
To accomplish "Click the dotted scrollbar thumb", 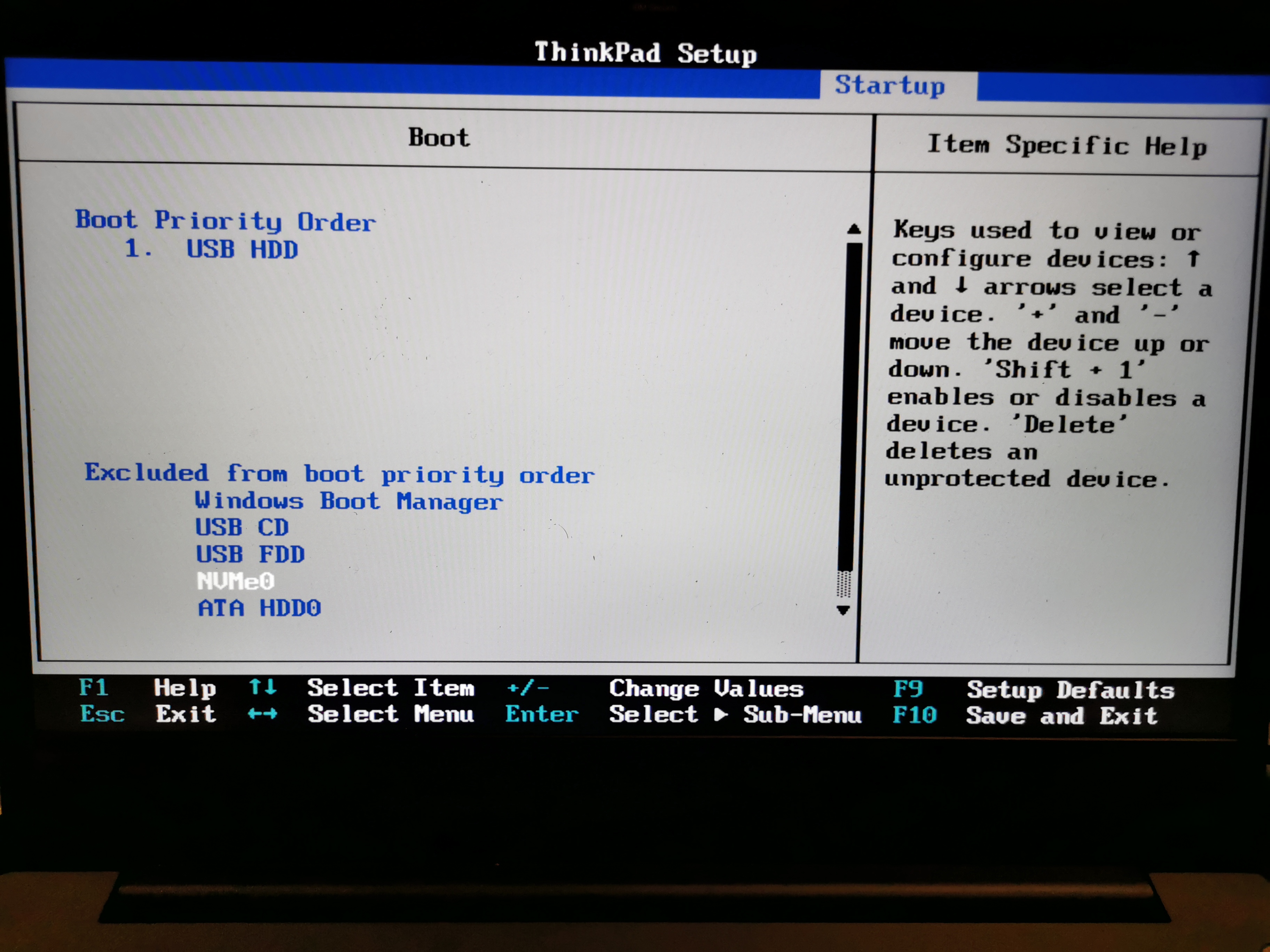I will tap(844, 584).
